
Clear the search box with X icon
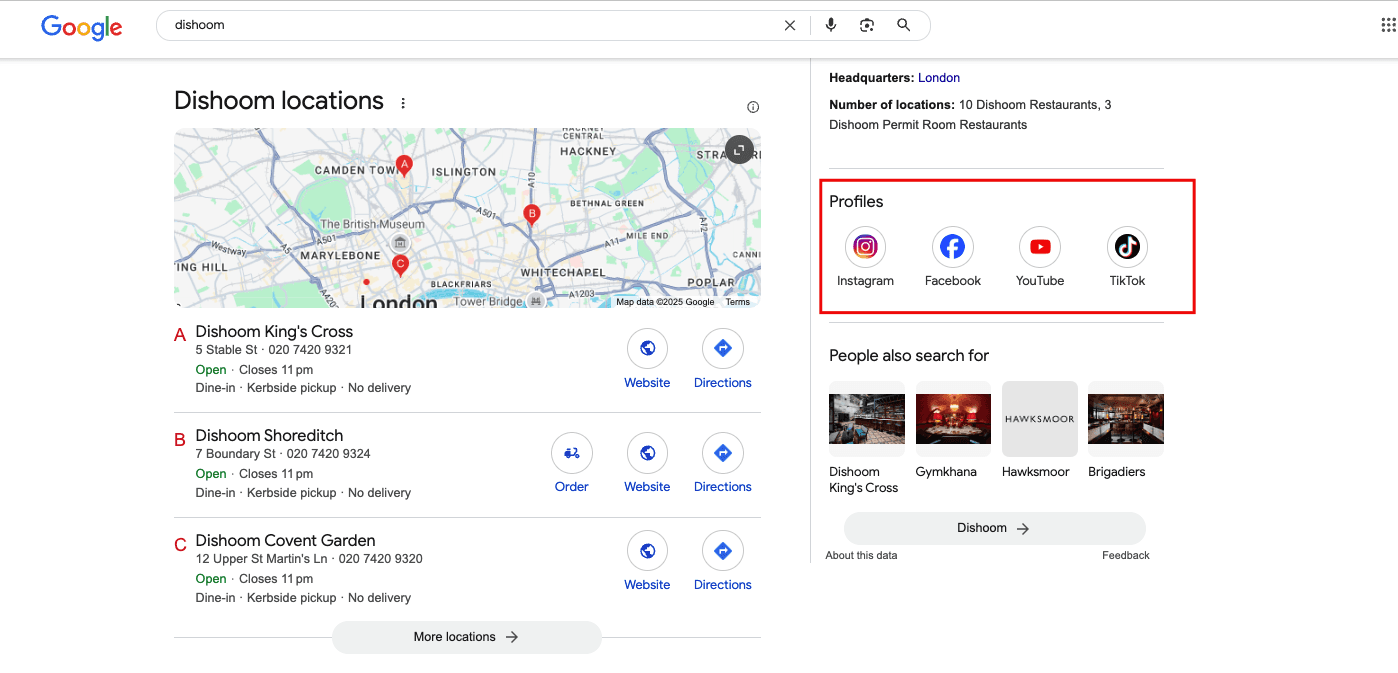tap(790, 25)
